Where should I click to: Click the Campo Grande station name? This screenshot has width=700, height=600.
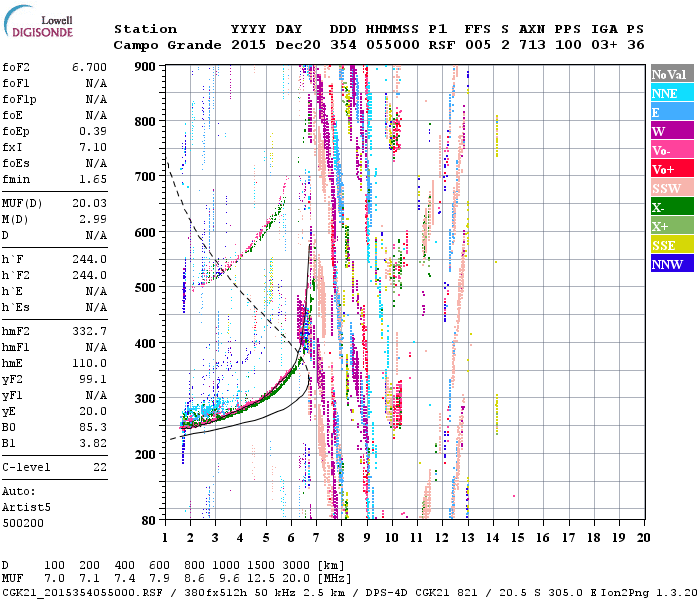(167, 45)
